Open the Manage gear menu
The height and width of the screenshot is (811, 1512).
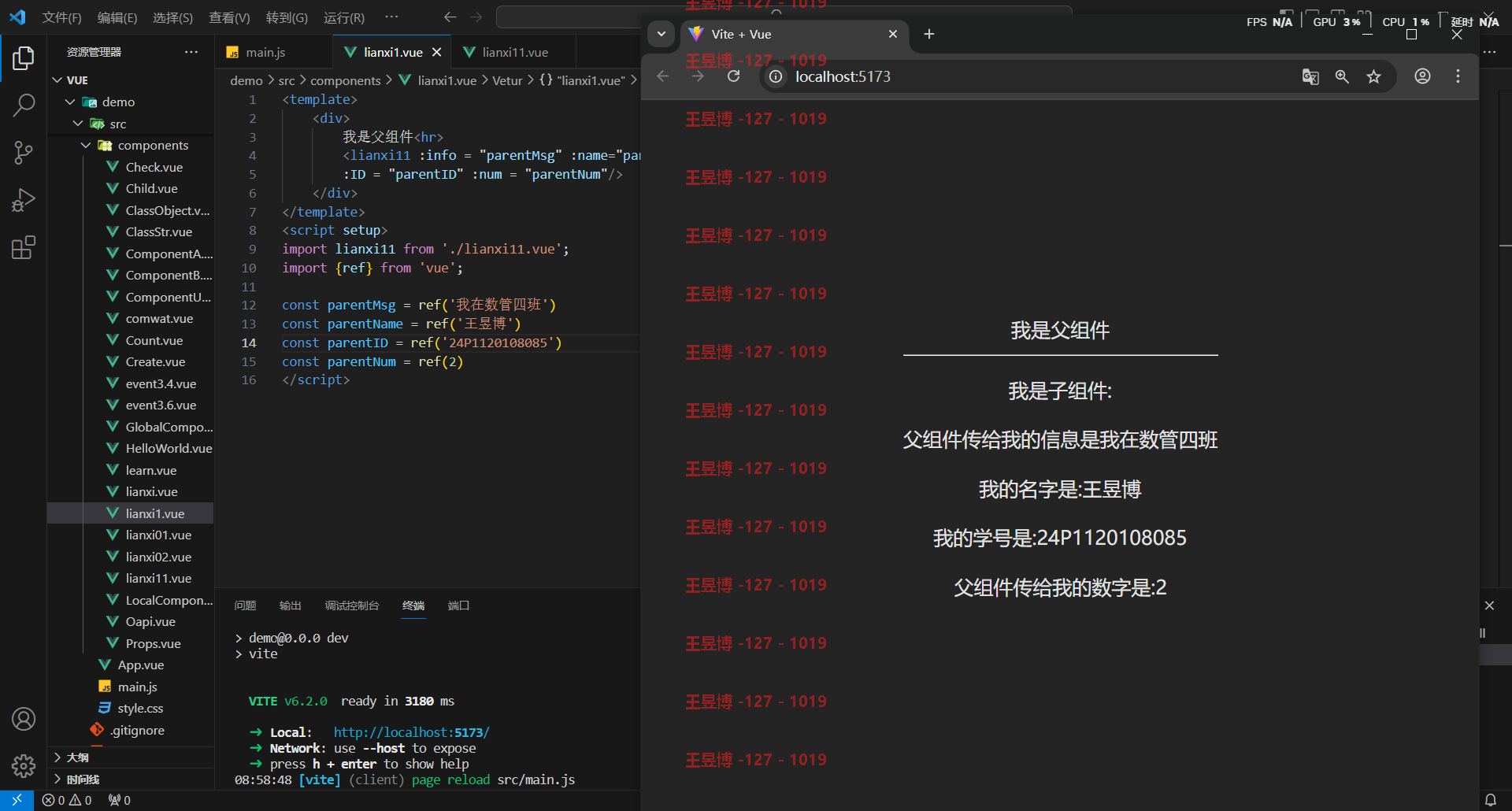click(x=24, y=765)
